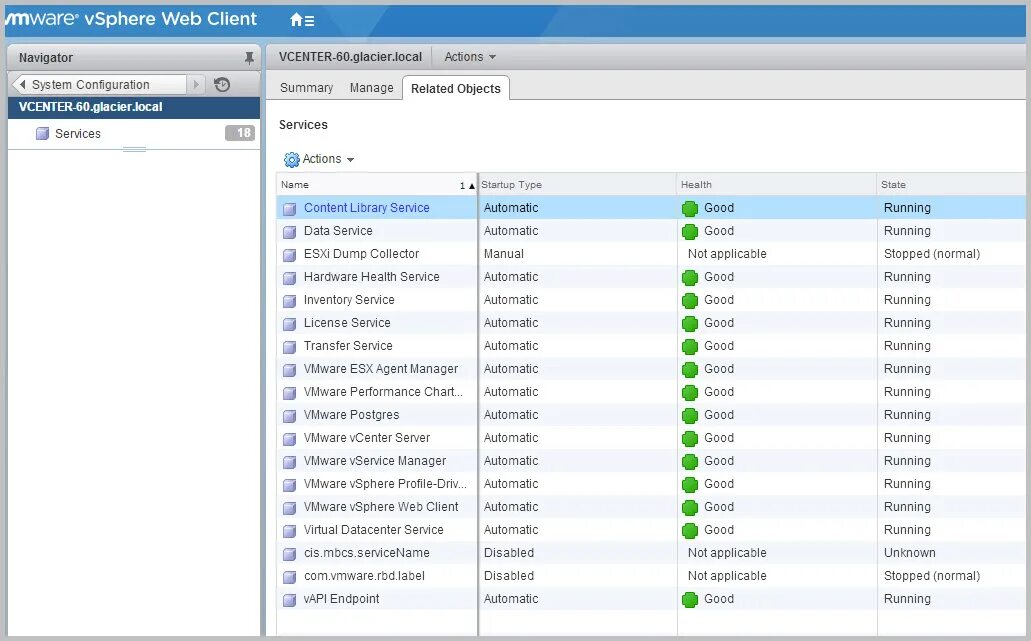The height and width of the screenshot is (641, 1031).
Task: Click the VMware vSphere Web Client icon
Action: (x=289, y=508)
